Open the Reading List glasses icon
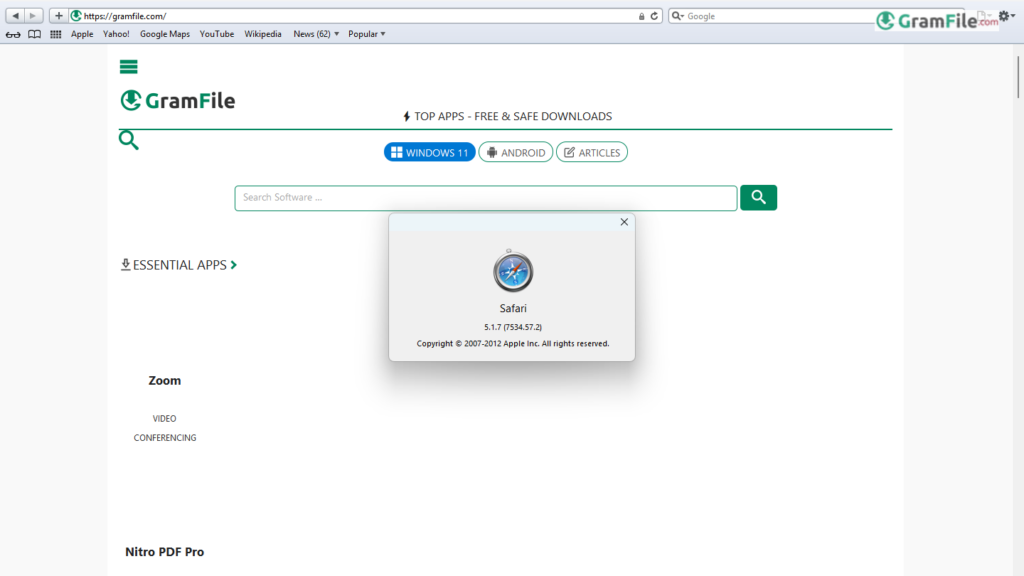 point(13,34)
